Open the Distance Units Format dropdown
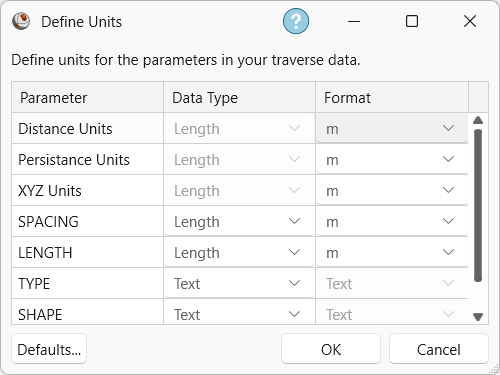500x375 pixels. click(392, 128)
